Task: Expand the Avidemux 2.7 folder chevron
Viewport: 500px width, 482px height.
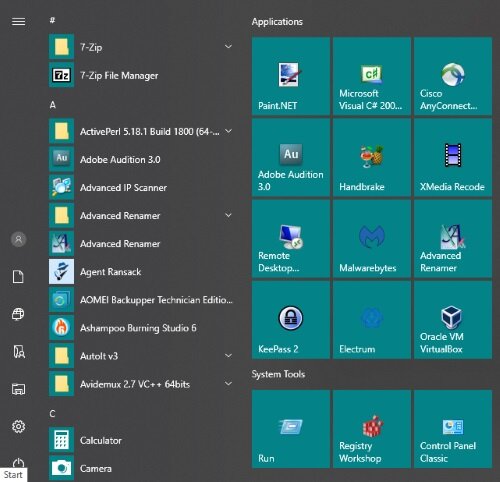Action: pyautogui.click(x=228, y=383)
